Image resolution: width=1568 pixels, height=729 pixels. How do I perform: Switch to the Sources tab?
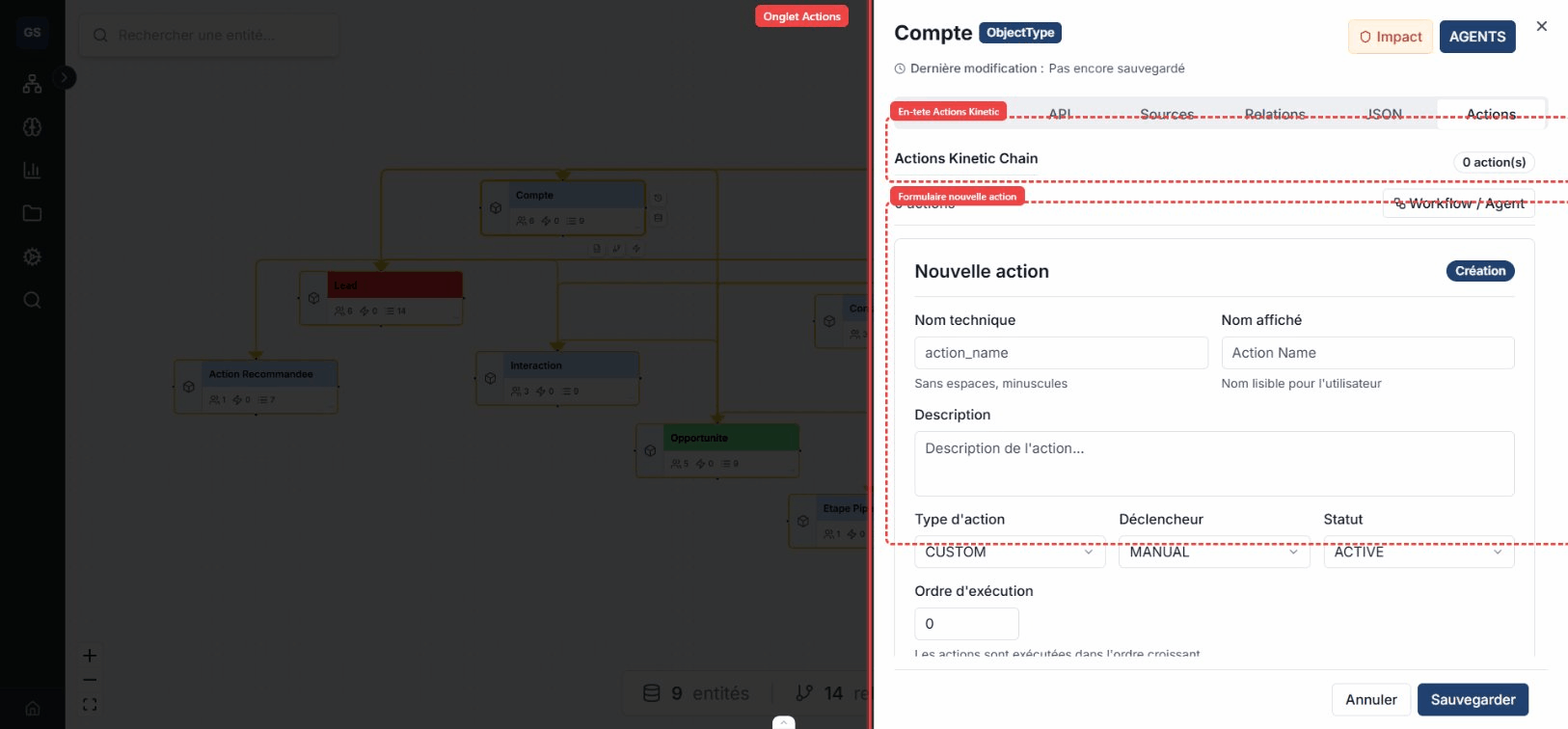coord(1166,114)
